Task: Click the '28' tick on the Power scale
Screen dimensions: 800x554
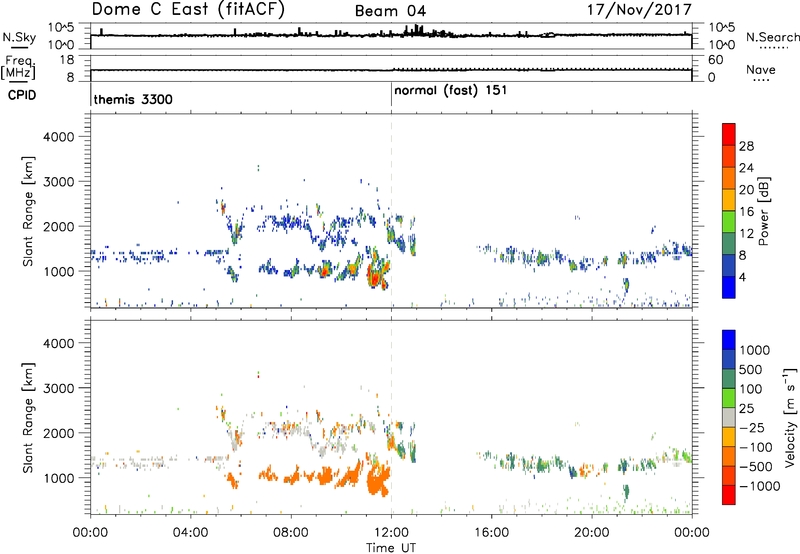Action: (746, 146)
